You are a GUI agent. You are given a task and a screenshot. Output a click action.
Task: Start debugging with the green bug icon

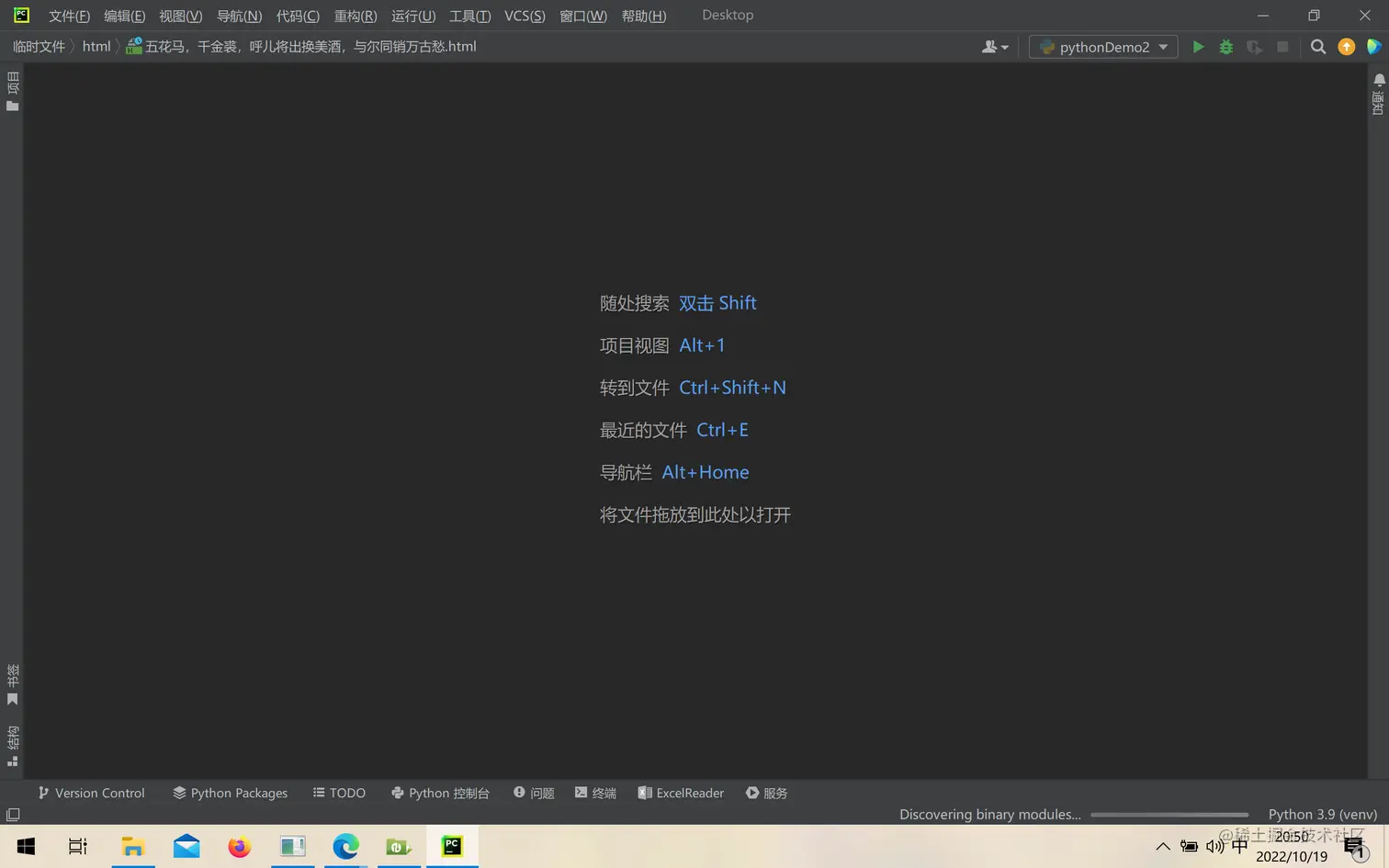click(x=1225, y=47)
